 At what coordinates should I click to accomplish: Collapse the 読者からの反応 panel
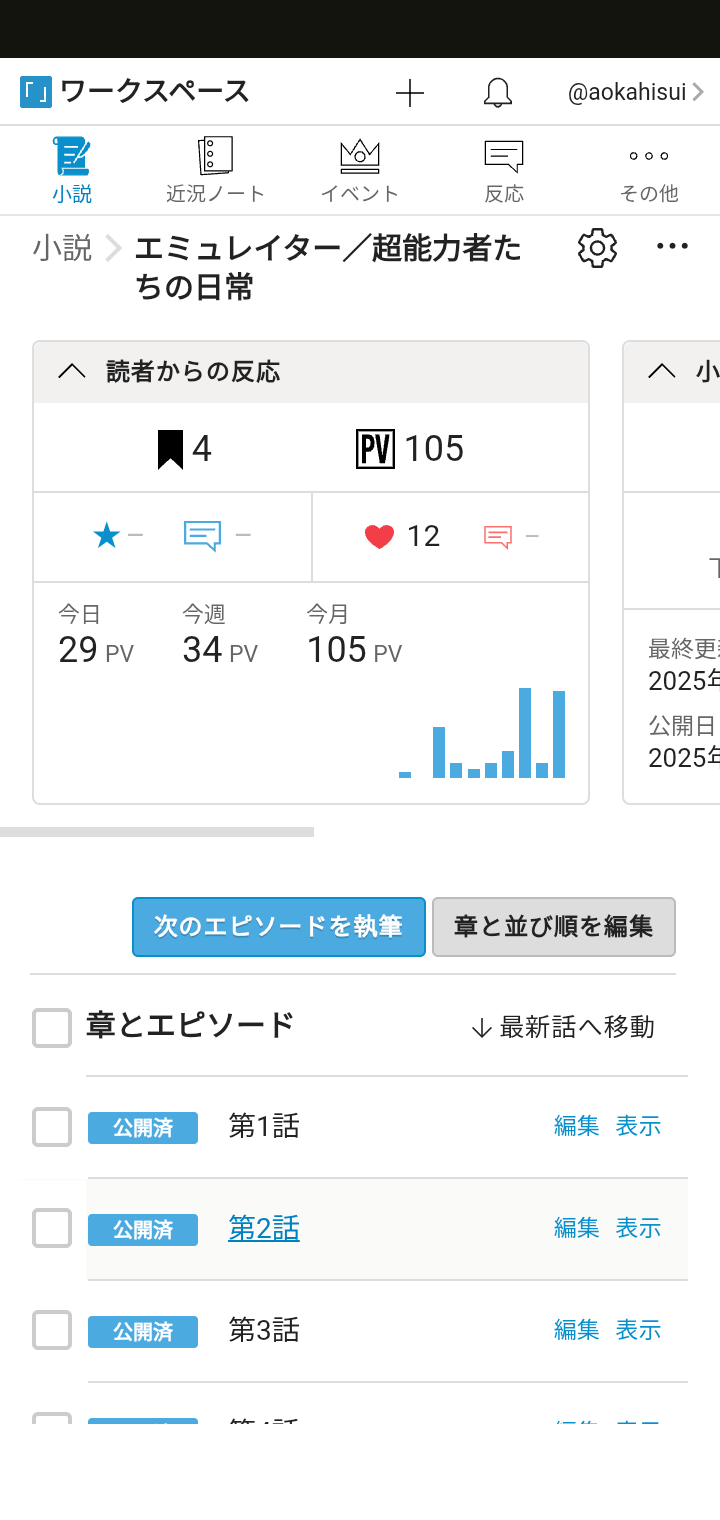coord(72,372)
